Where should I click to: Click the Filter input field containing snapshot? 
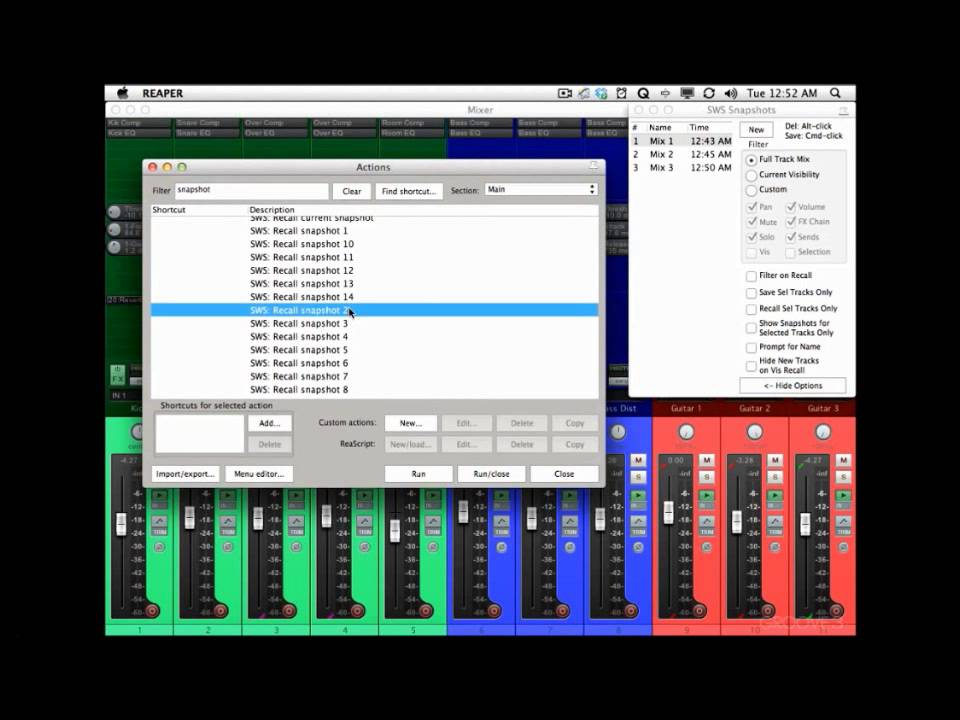[252, 190]
